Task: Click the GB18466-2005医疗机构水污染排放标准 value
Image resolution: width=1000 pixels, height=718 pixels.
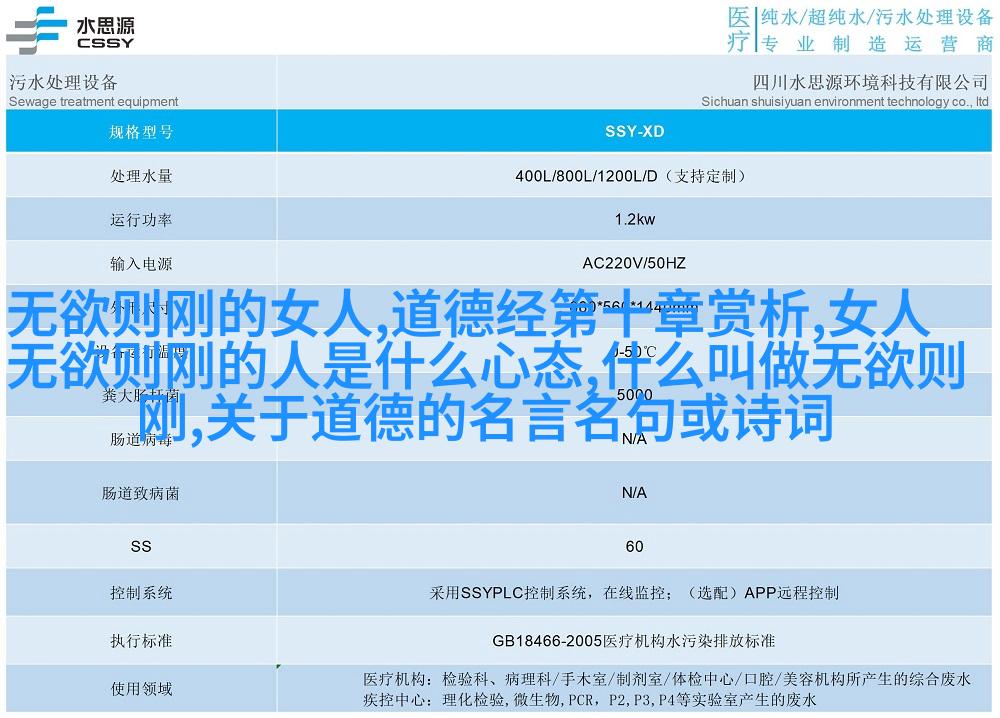Action: pos(633,641)
